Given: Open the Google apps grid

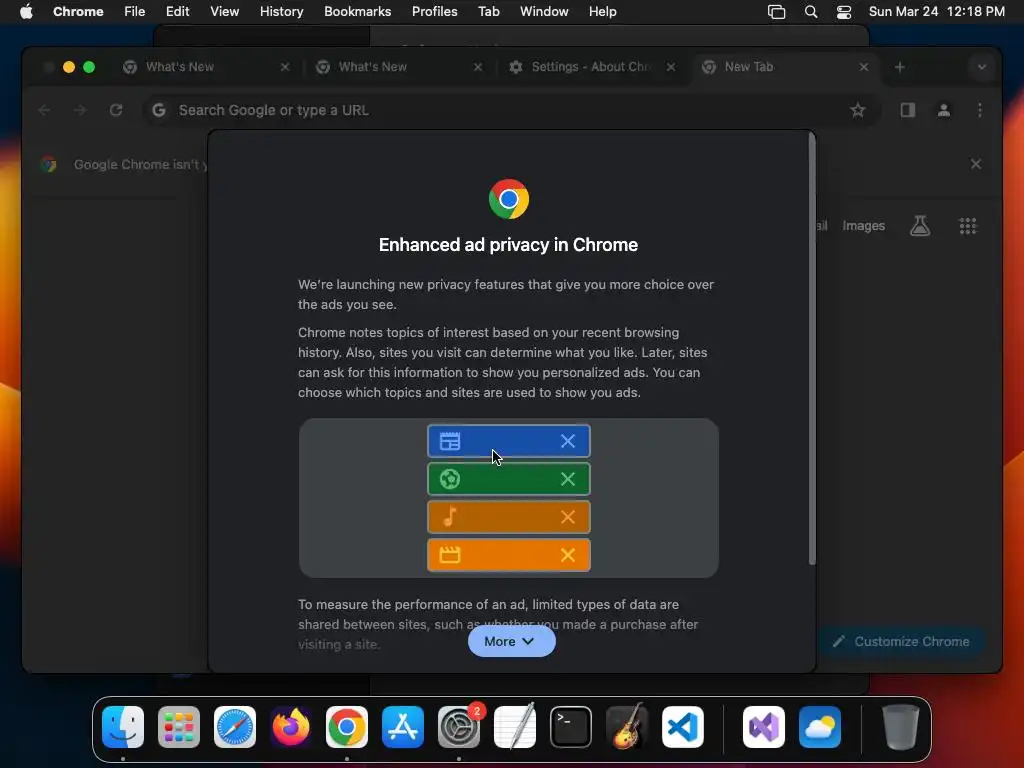Looking at the screenshot, I should pos(968,226).
